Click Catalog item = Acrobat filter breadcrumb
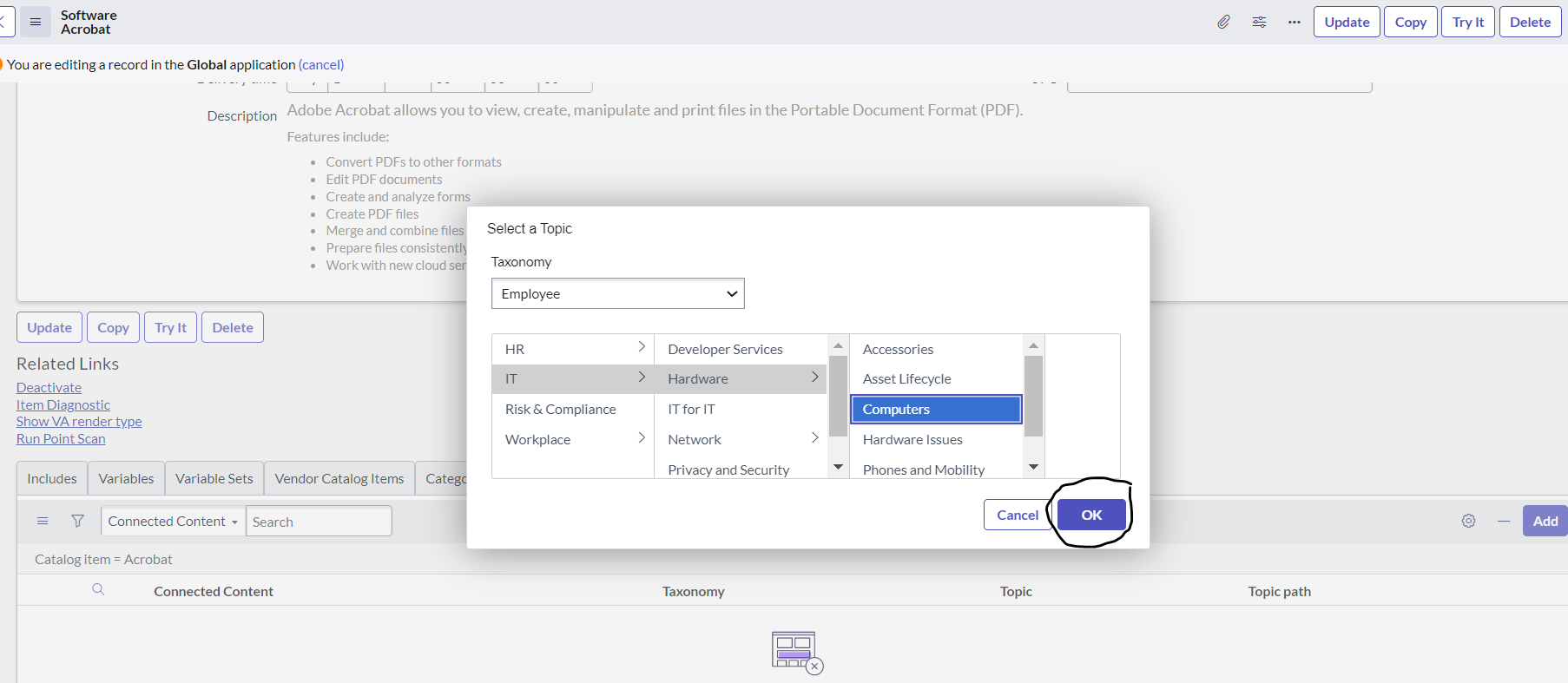1568x683 pixels. tap(103, 559)
